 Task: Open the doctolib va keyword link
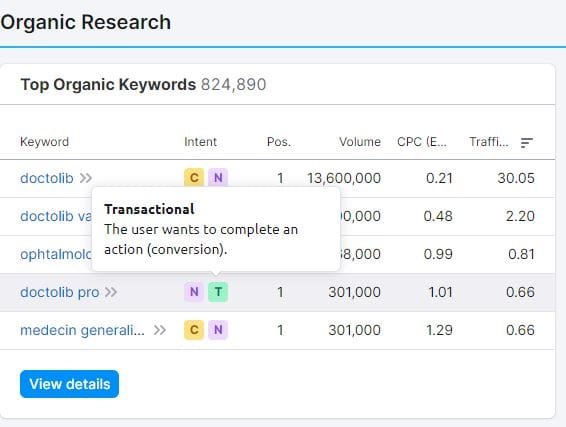[56, 216]
